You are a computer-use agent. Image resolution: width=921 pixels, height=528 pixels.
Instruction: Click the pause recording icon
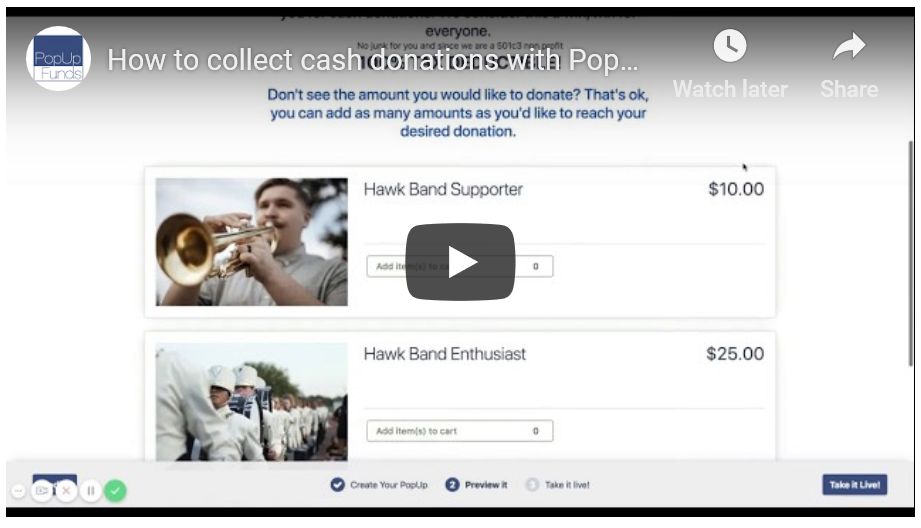[x=91, y=490]
